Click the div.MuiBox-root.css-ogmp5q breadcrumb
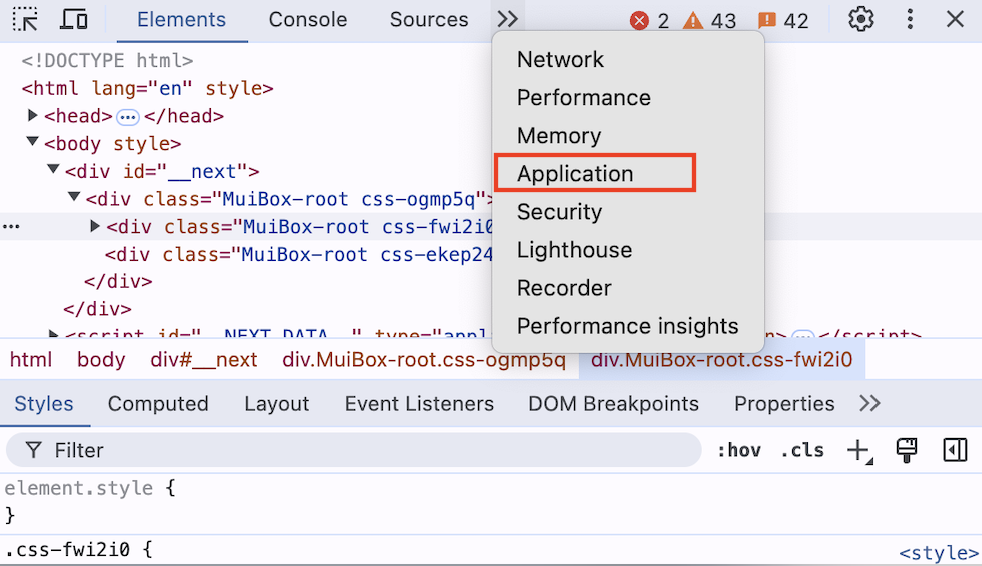 424,360
